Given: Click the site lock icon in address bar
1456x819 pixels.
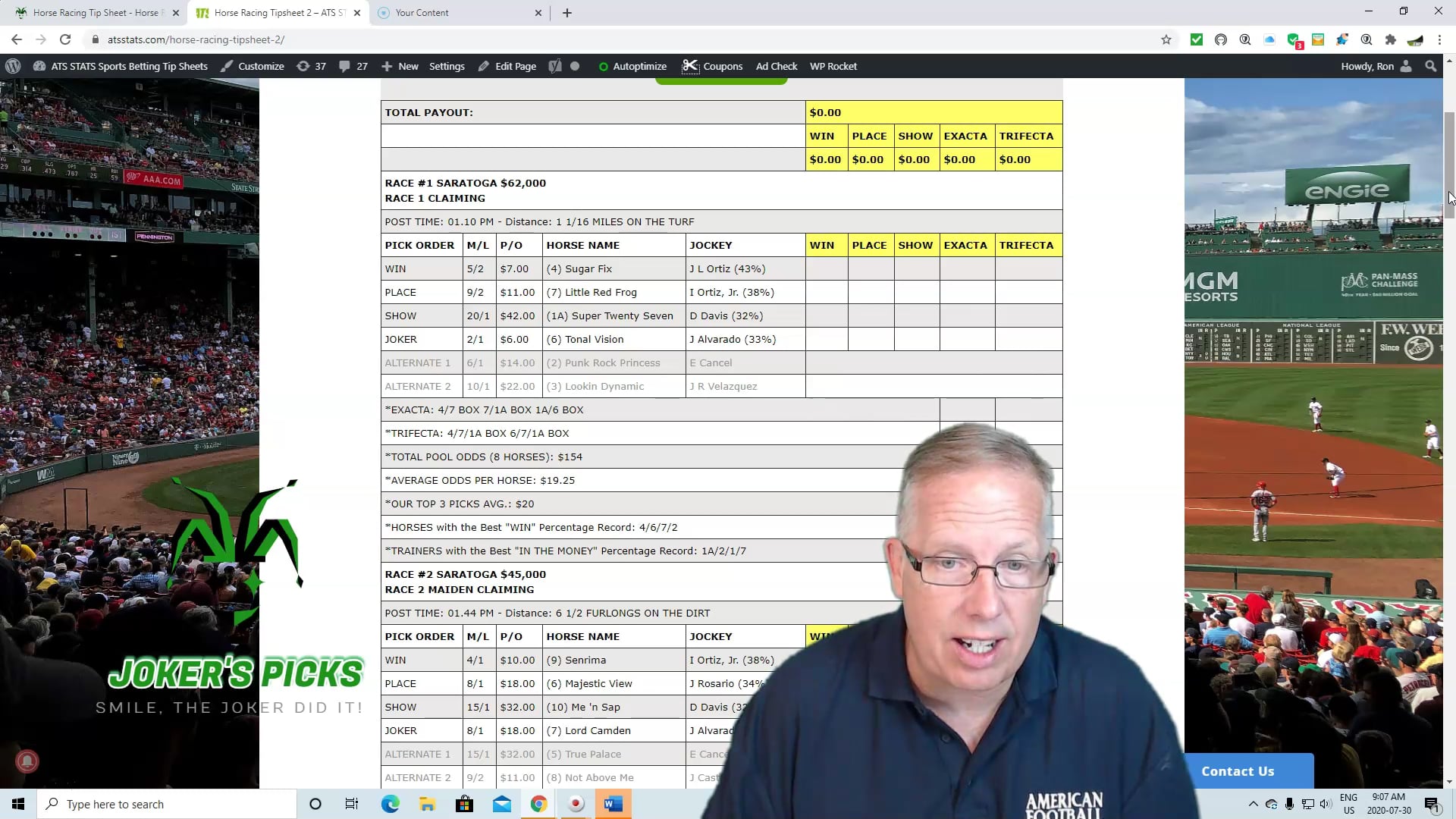Looking at the screenshot, I should (95, 39).
